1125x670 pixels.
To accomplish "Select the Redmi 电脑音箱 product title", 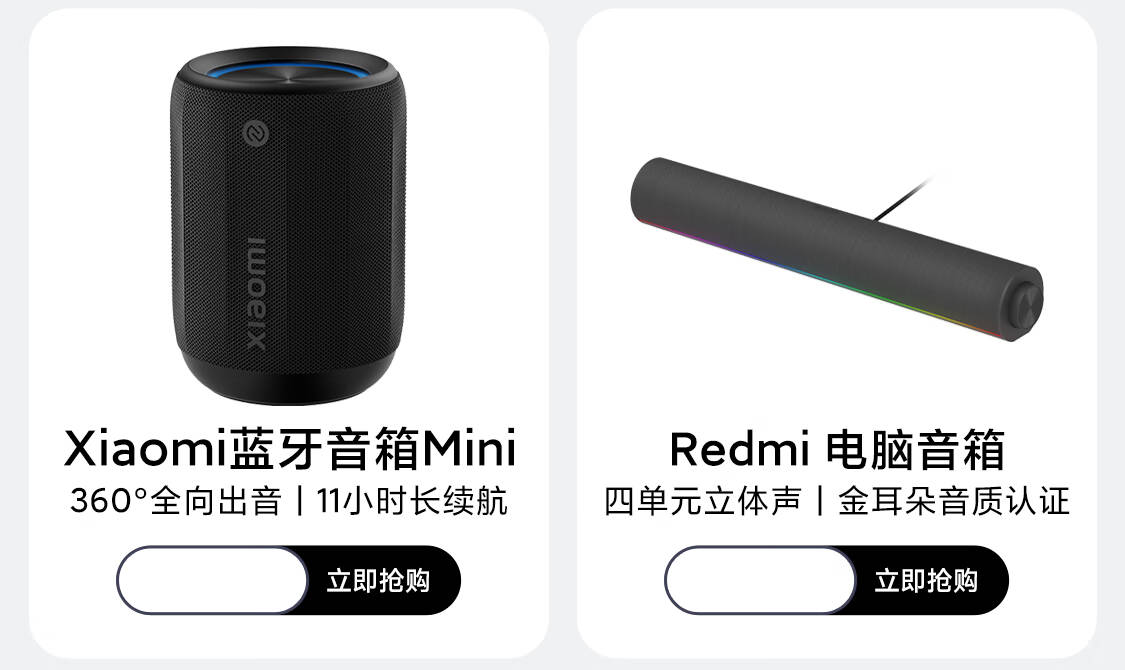I will 837,450.
